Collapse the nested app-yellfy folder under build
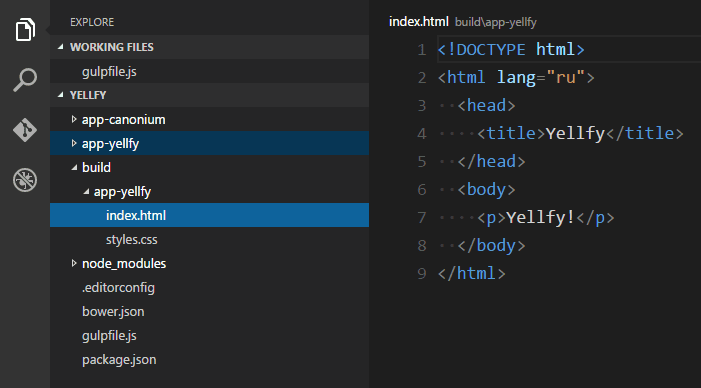 86,192
